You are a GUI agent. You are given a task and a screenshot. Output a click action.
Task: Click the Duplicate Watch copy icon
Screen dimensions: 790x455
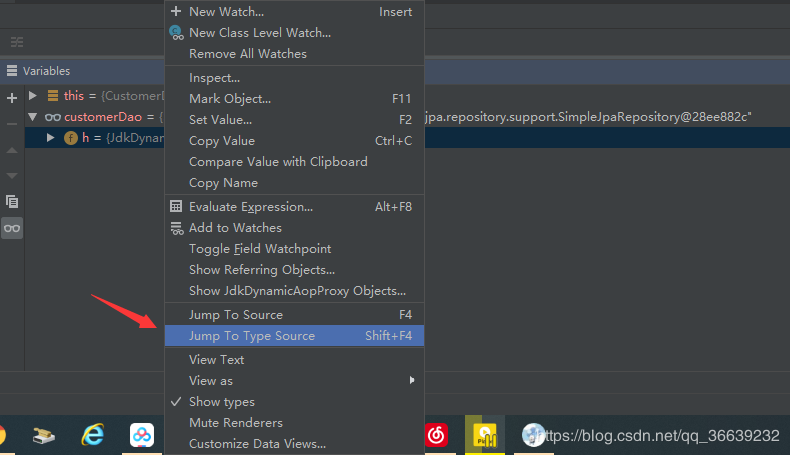pyautogui.click(x=12, y=202)
